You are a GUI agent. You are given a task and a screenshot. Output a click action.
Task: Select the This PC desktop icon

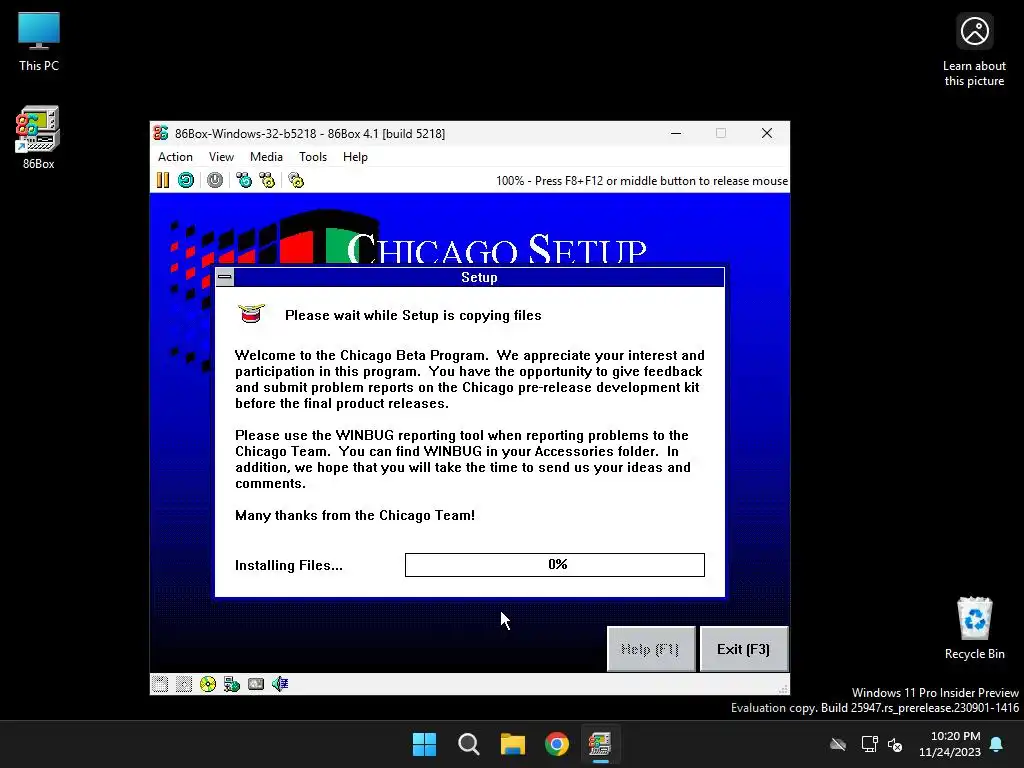39,41
